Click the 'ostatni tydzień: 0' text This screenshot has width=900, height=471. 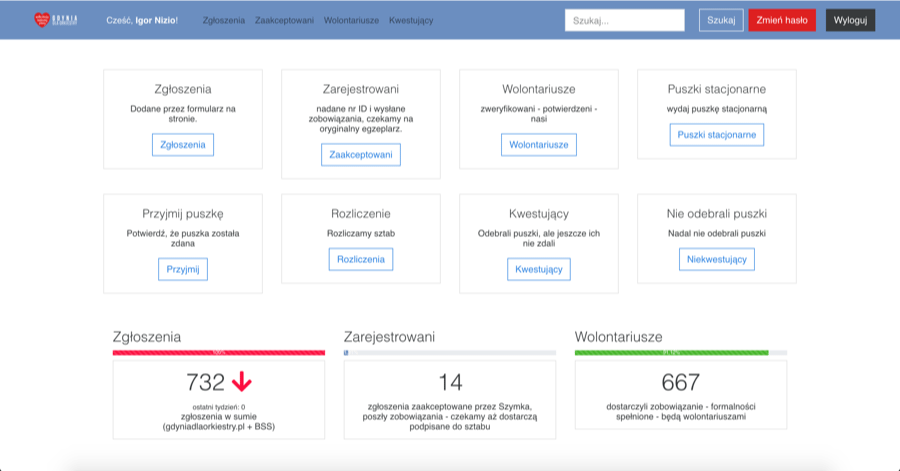coord(219,407)
